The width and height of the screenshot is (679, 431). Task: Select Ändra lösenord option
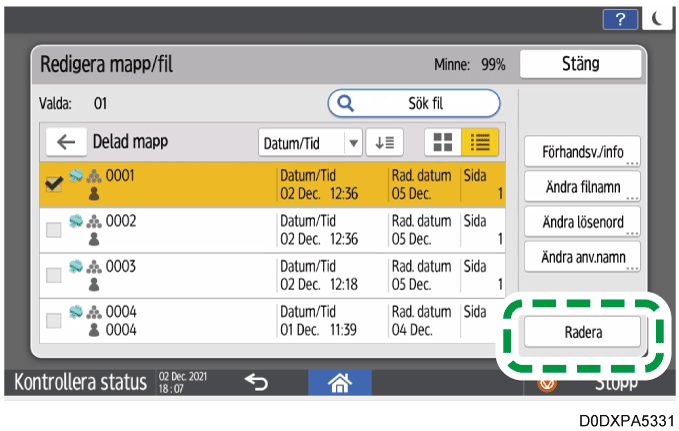(x=583, y=222)
